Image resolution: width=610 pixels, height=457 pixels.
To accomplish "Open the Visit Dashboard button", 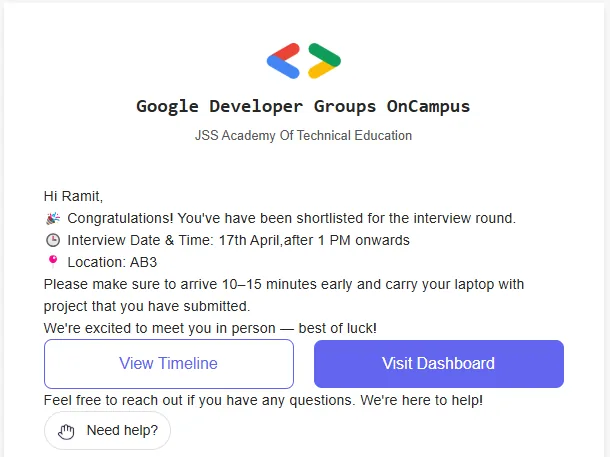I will (439, 364).
